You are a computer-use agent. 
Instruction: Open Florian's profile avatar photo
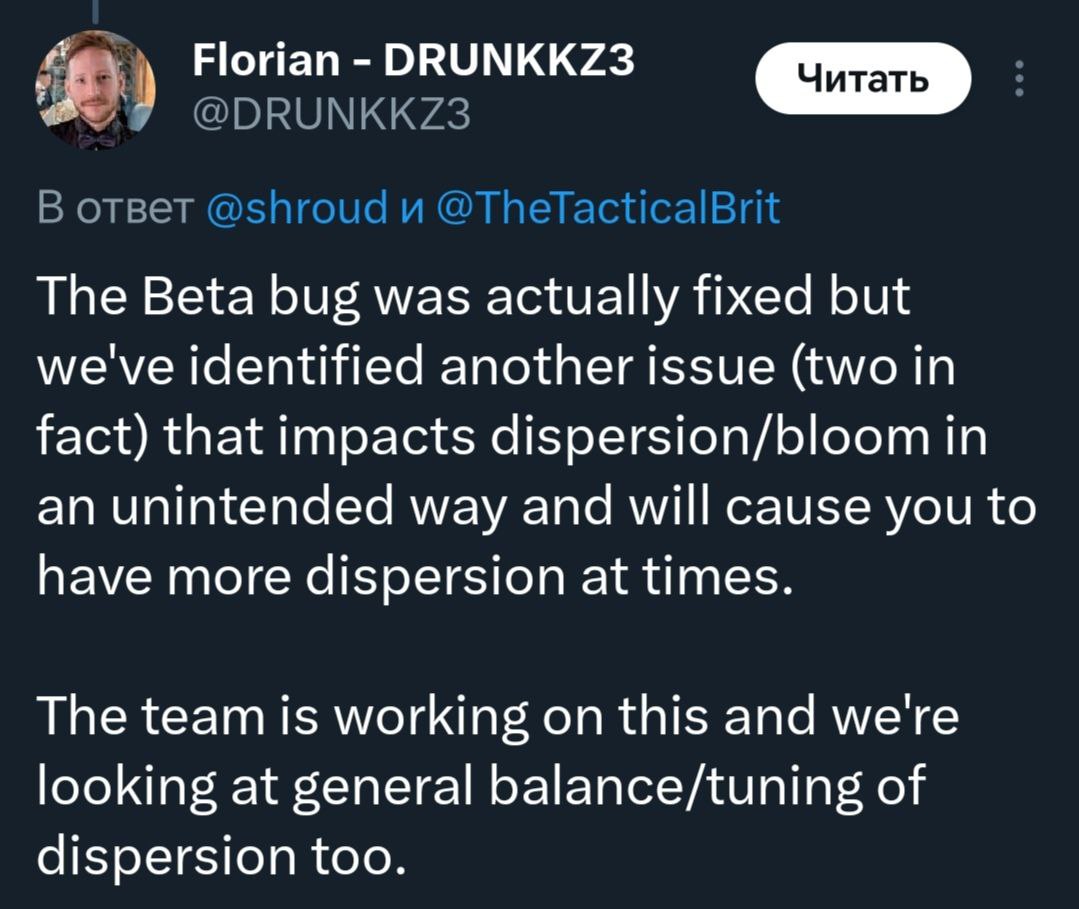click(96, 90)
